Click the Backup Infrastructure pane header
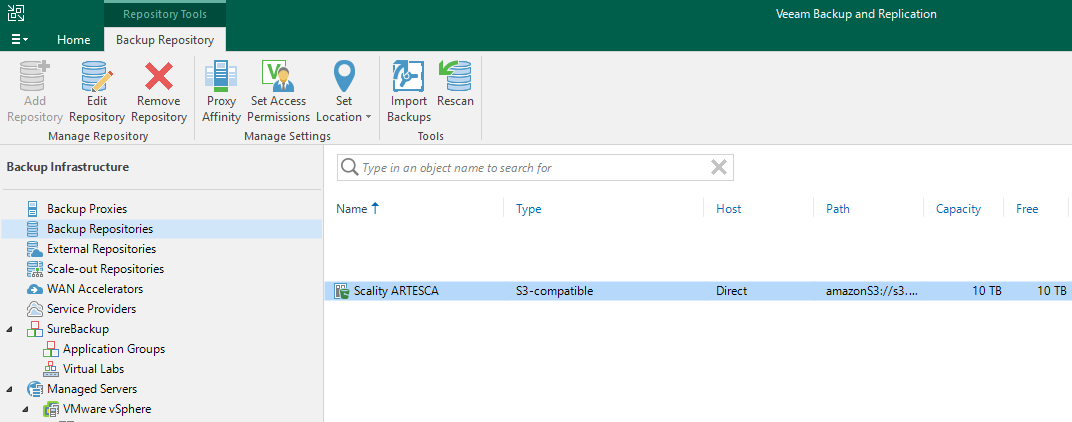This screenshot has height=422, width=1072. pos(68,167)
